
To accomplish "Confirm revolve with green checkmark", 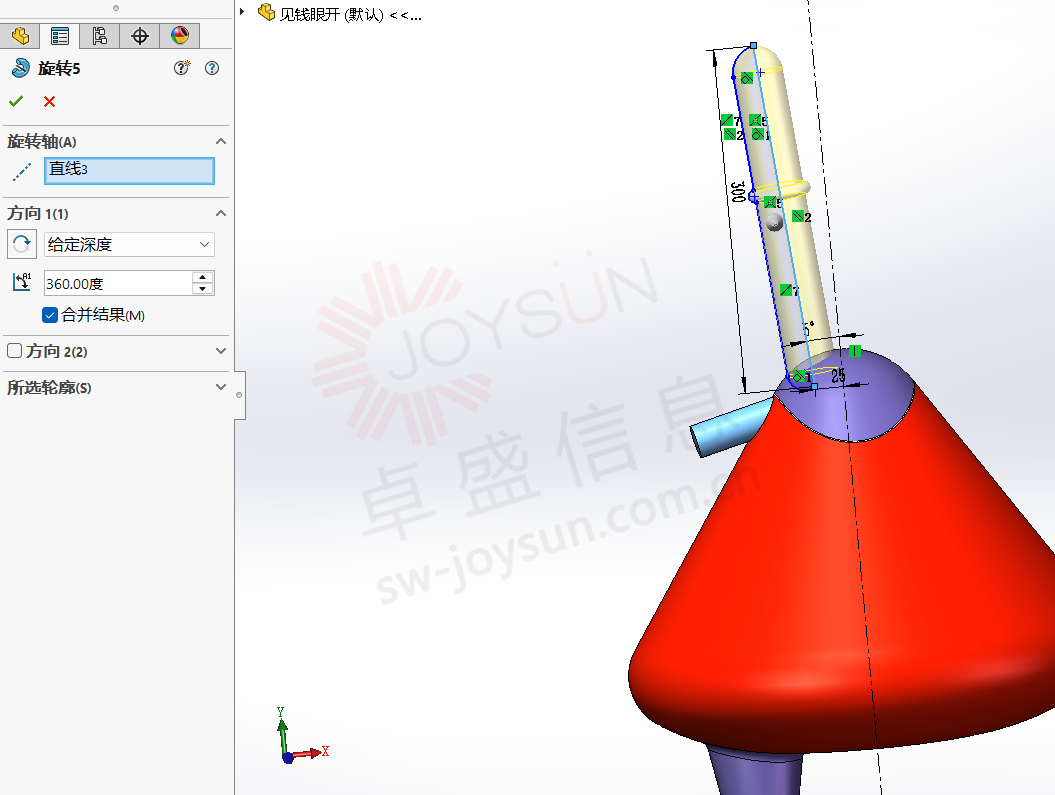I will (16, 101).
